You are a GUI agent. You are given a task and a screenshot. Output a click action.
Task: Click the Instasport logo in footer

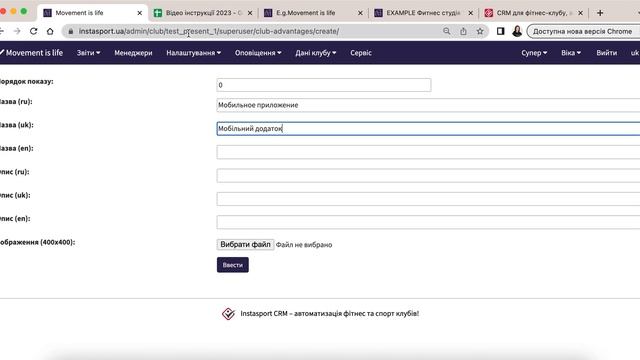tap(228, 313)
